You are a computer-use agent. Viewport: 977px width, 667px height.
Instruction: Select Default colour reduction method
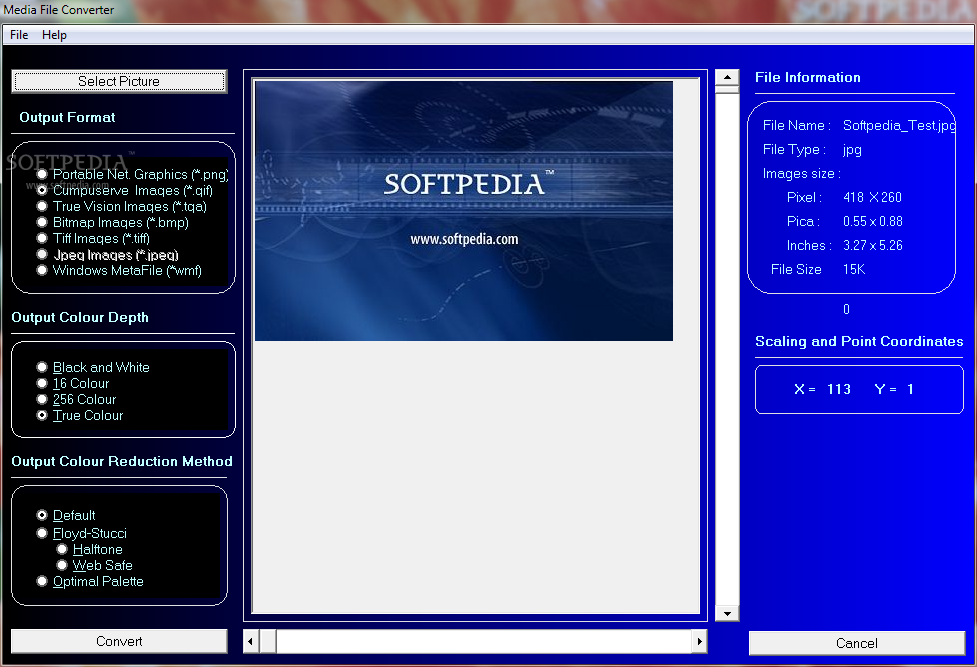coord(66,515)
